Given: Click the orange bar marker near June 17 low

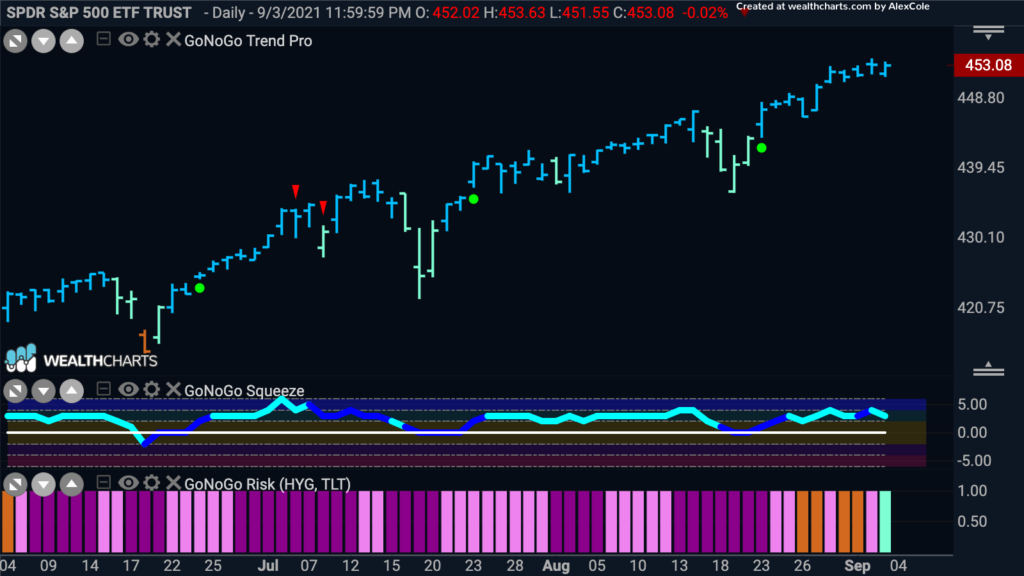Looking at the screenshot, I should (144, 341).
